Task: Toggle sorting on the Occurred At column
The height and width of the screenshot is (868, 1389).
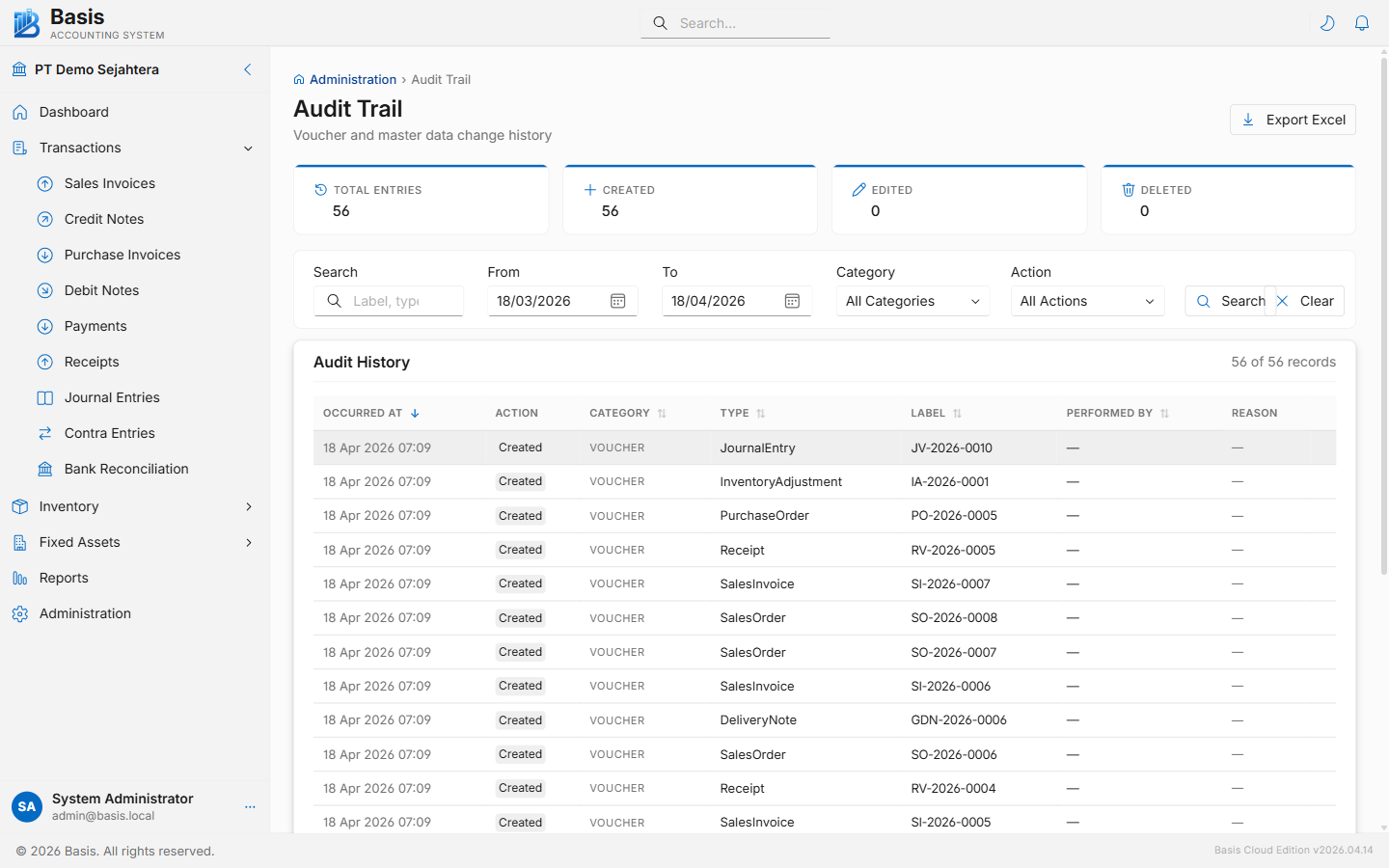Action: [x=415, y=412]
